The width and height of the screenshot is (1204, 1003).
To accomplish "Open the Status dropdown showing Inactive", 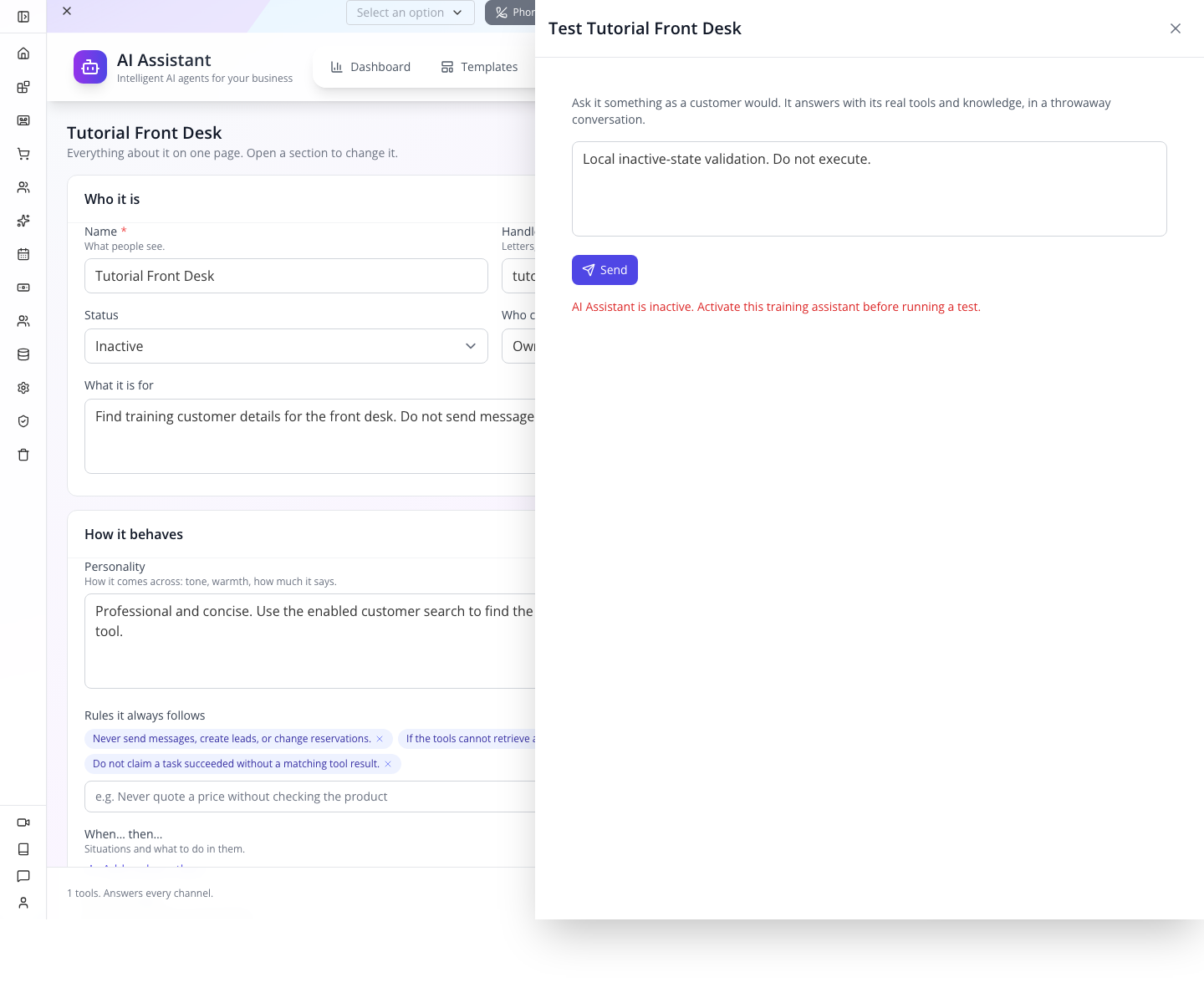I will [x=286, y=346].
